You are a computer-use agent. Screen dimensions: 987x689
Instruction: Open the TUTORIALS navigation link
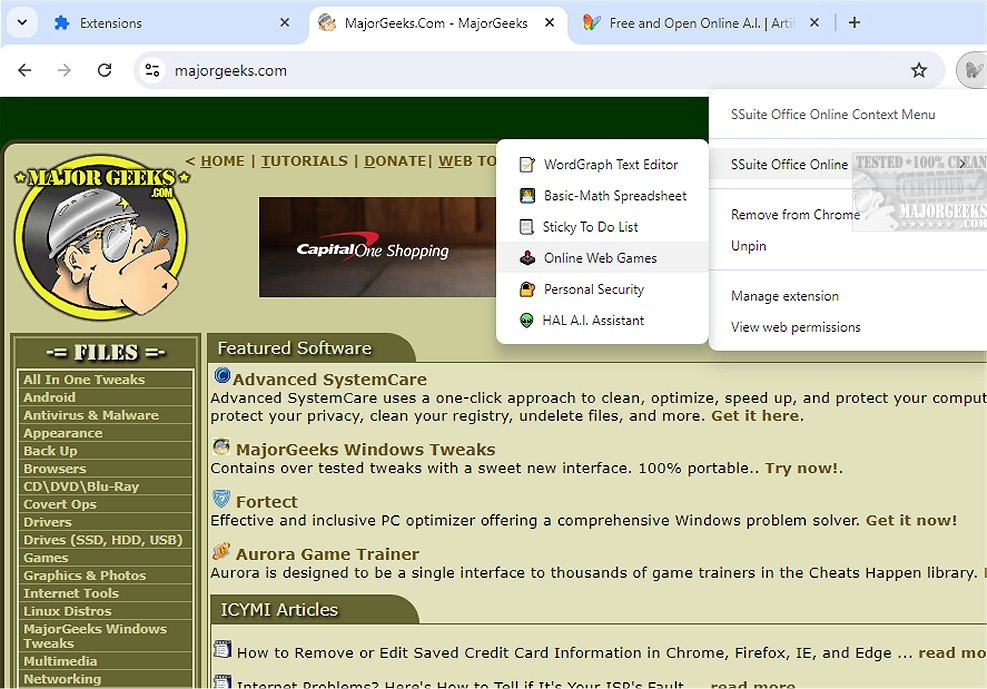(x=304, y=161)
